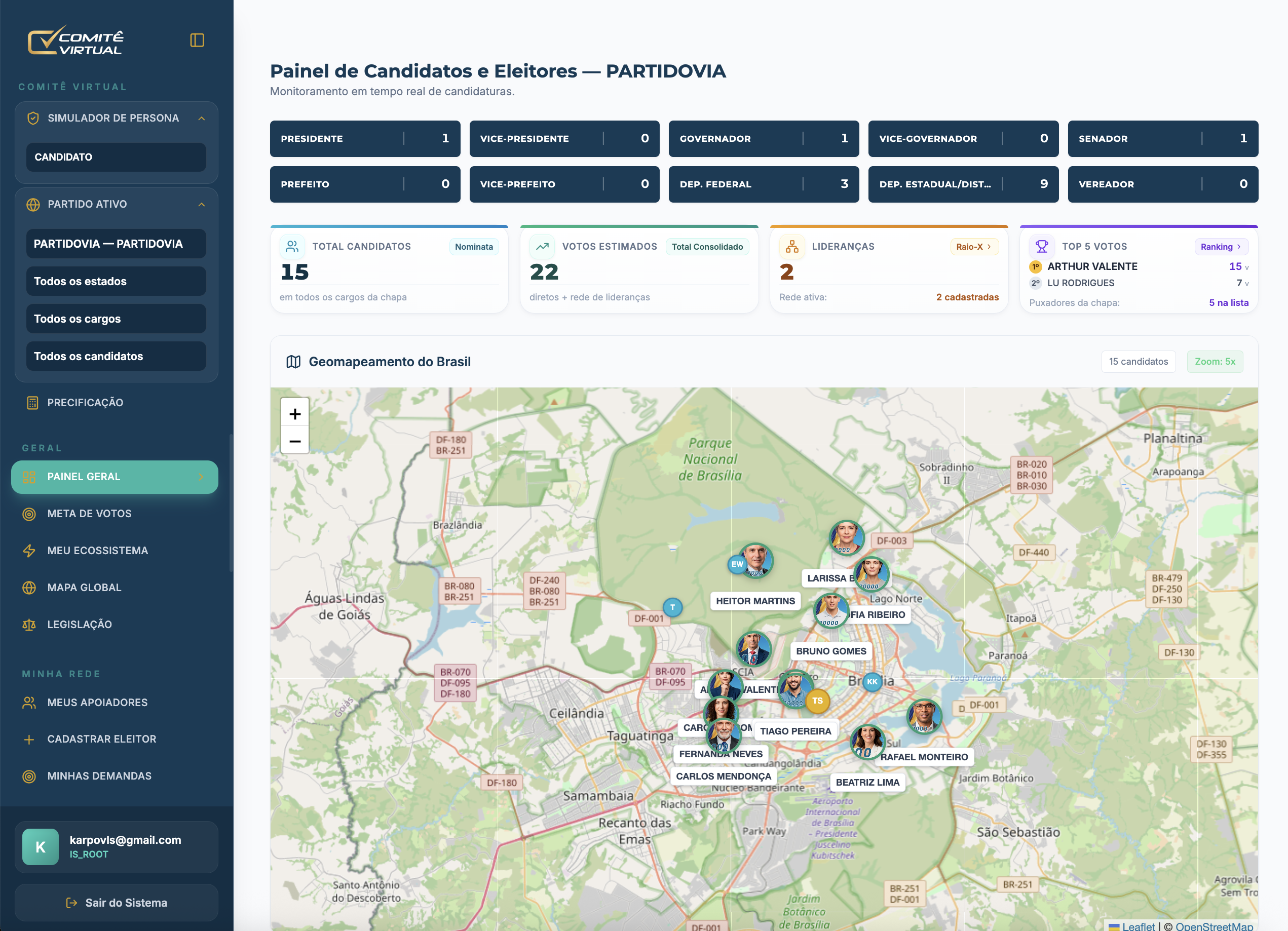
Task: Select Painel Geral menu item
Action: (115, 477)
